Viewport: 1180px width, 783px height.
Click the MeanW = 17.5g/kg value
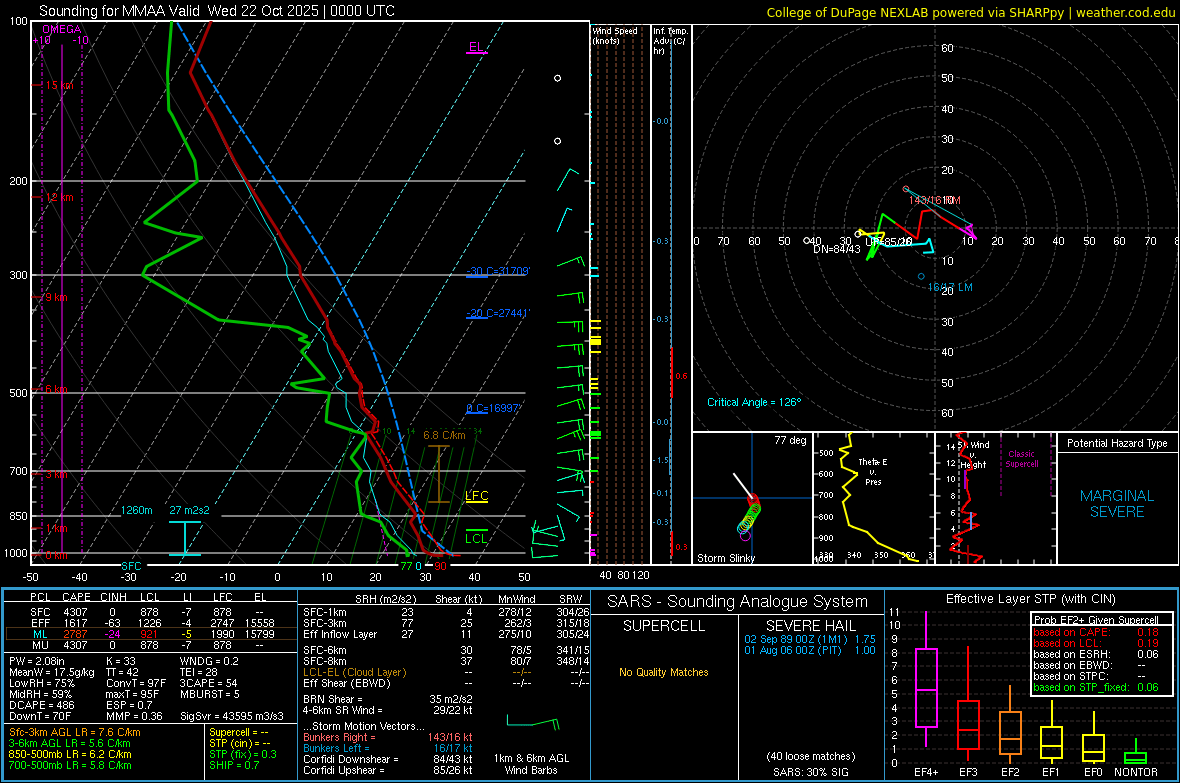52,672
